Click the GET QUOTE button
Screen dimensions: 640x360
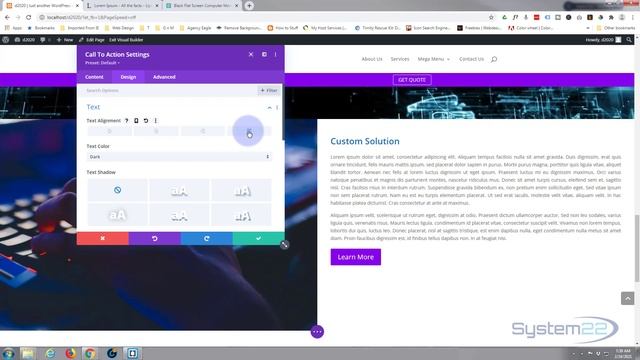(x=412, y=80)
